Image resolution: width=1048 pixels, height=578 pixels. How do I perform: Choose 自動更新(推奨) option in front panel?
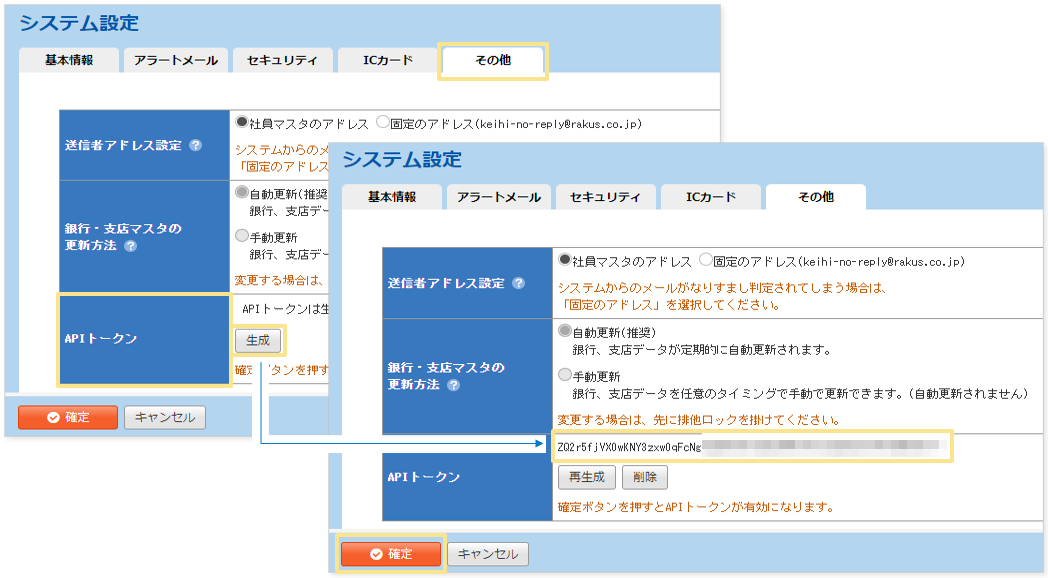(x=565, y=331)
